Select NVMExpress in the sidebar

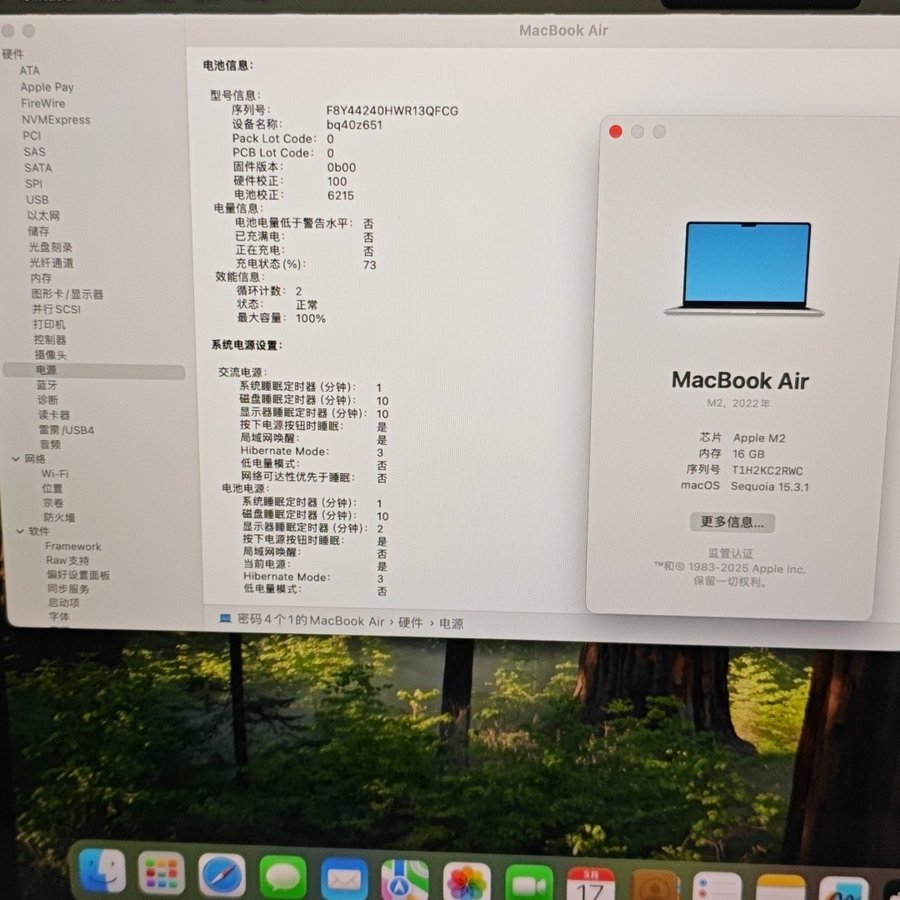(56, 120)
